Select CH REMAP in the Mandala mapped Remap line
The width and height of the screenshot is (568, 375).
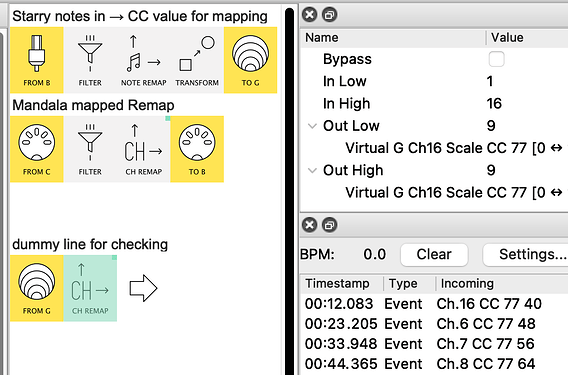tap(143, 149)
